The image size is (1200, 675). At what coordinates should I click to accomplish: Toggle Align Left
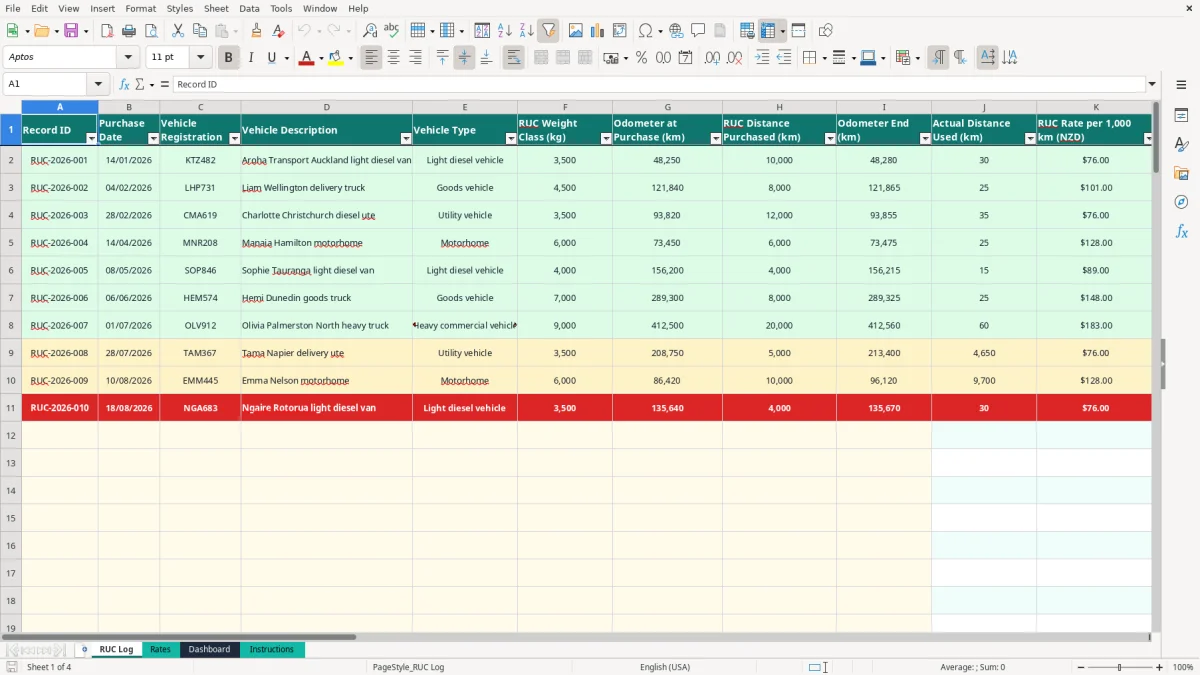tap(372, 58)
